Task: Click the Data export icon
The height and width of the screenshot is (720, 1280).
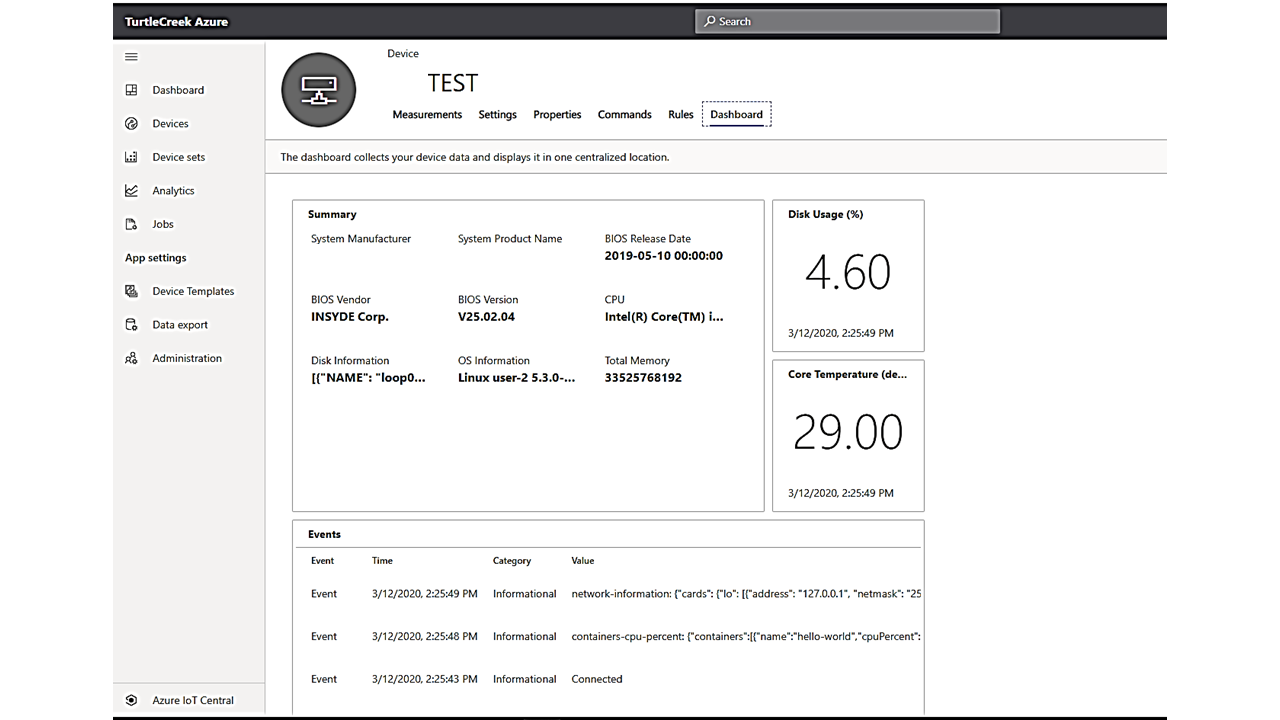Action: tap(131, 325)
